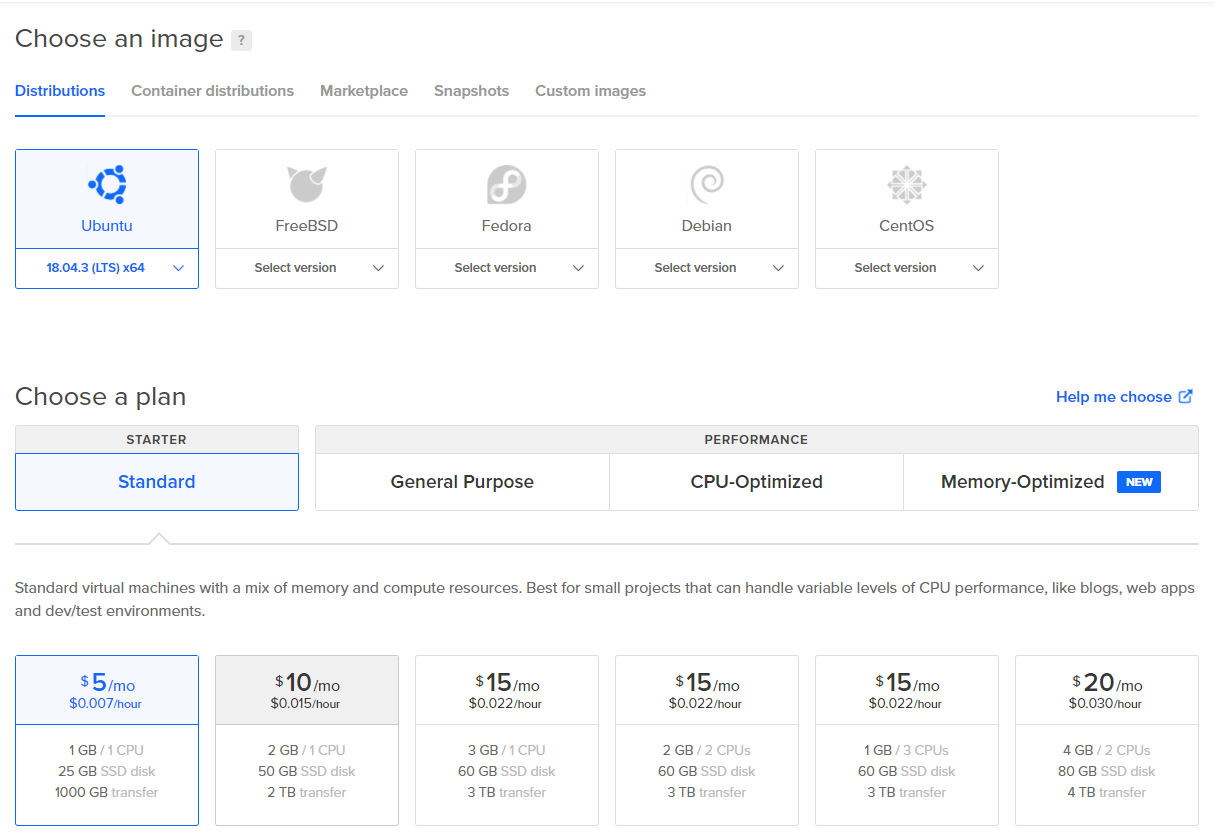Click the 50 GB SSD disk text
Viewport: 1214px width, 834px height.
pos(307,771)
